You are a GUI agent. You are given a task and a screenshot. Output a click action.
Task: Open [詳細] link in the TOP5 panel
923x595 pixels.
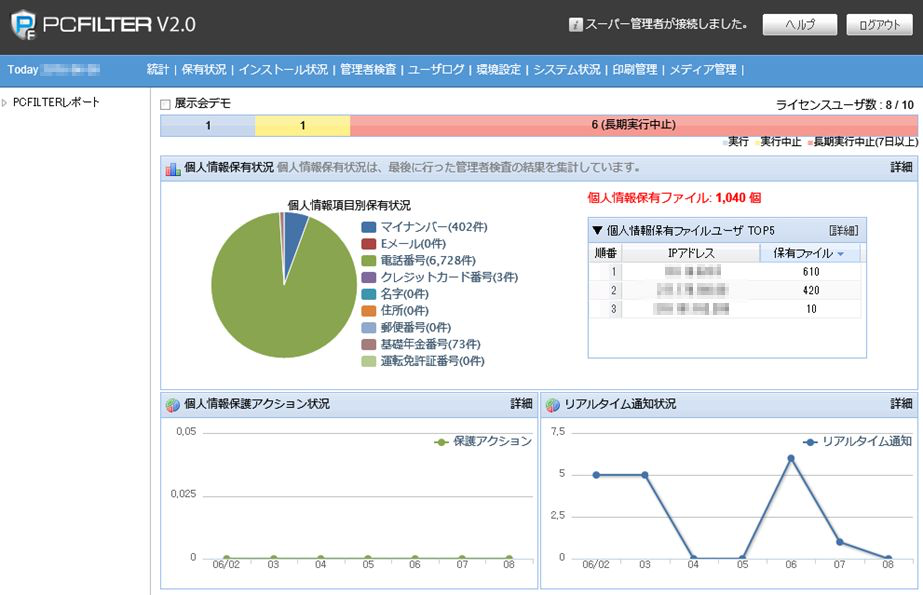tap(844, 231)
